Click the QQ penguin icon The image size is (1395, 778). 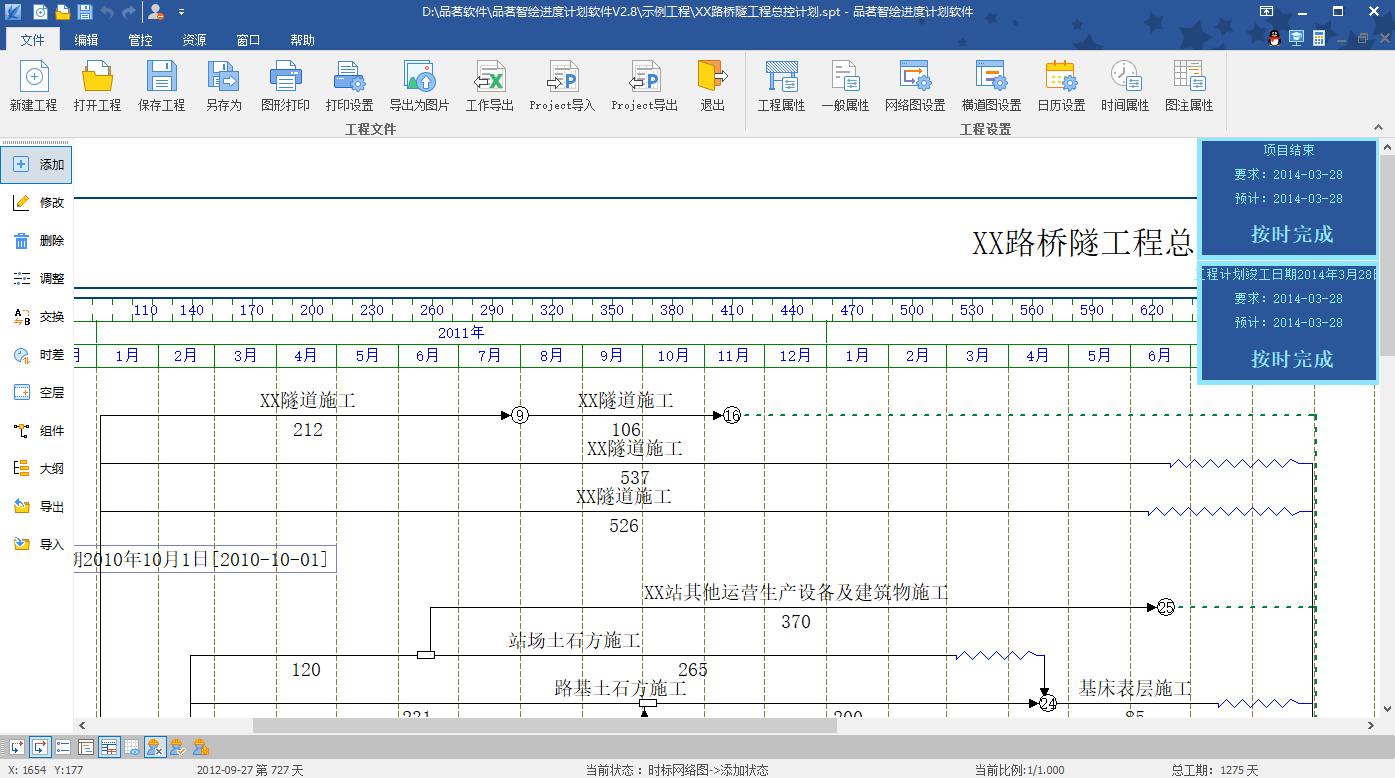click(1274, 39)
